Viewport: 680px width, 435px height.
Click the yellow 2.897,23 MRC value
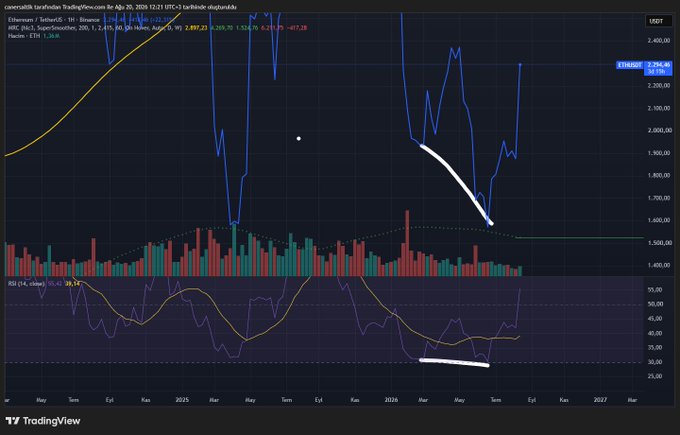[x=196, y=28]
